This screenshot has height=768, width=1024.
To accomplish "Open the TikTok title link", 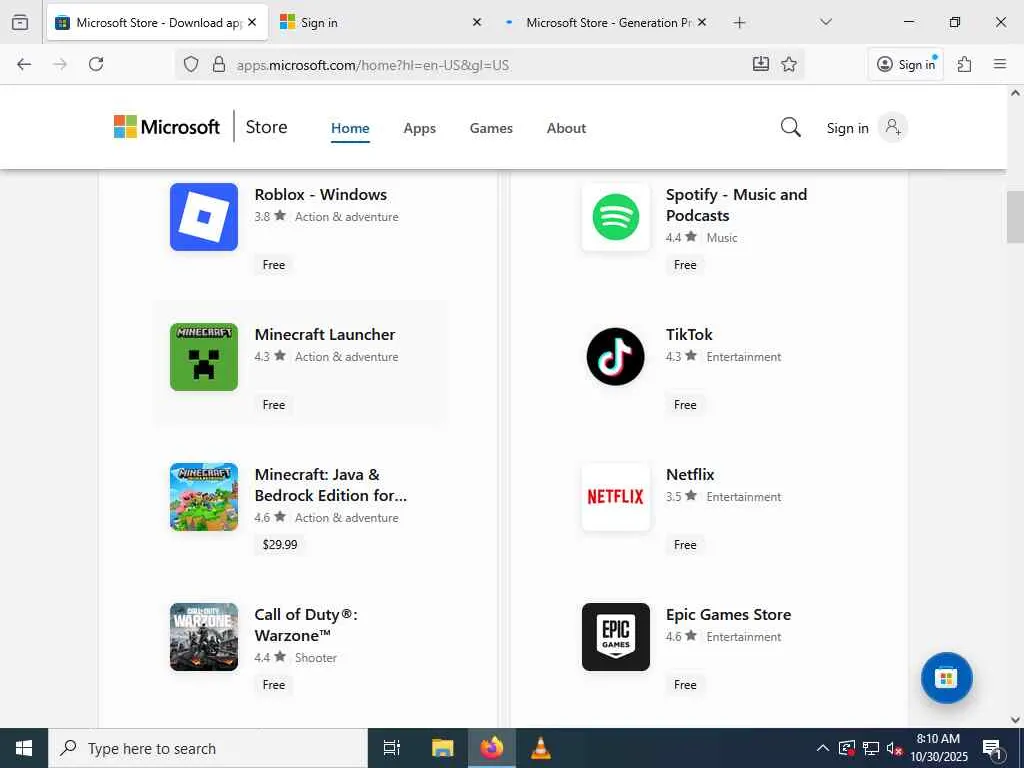I will coord(689,334).
